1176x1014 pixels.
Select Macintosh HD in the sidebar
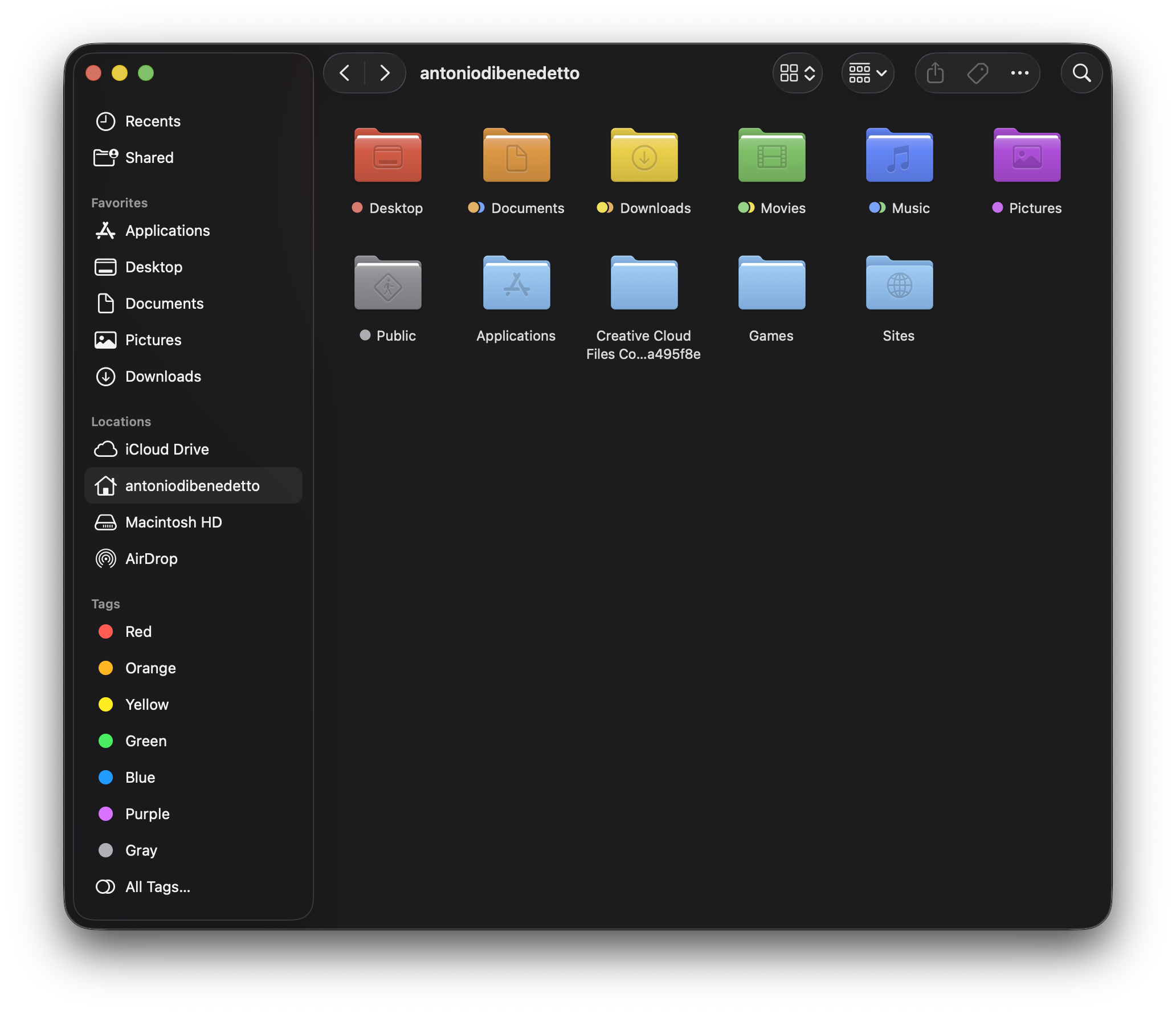pyautogui.click(x=173, y=522)
